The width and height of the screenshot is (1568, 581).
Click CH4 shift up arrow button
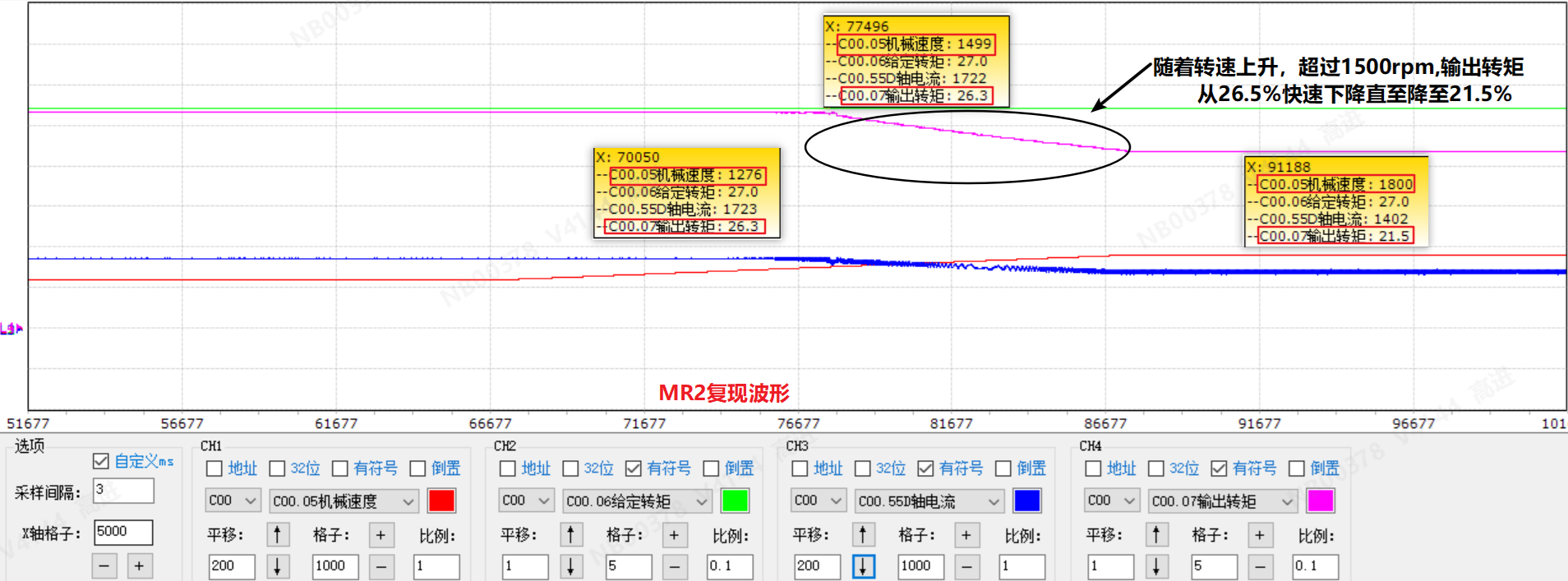[x=1156, y=535]
